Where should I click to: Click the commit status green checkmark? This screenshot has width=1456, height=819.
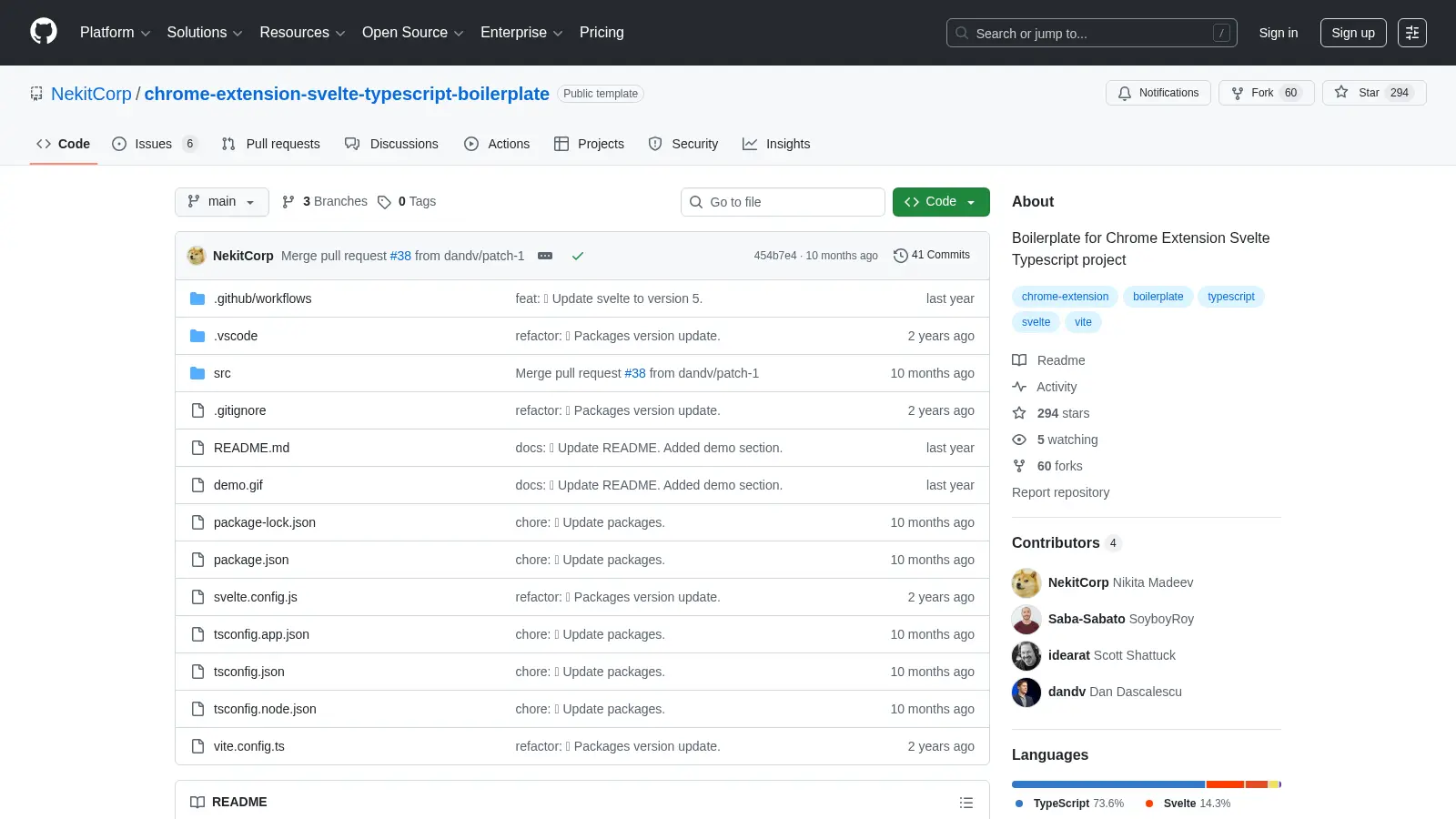tap(577, 256)
